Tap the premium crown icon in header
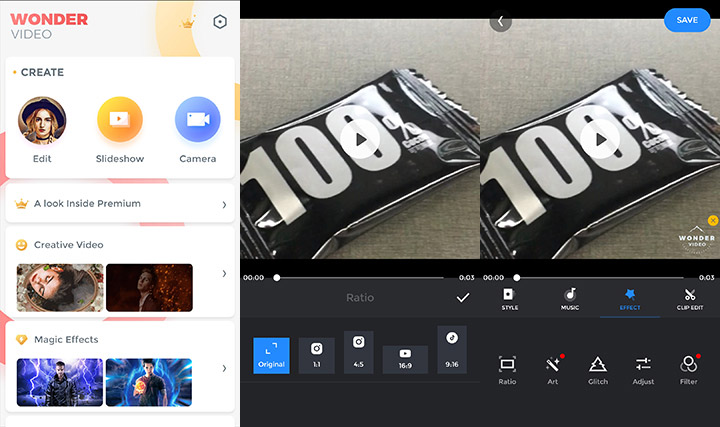Screen dimensions: 720x427 (x=187, y=22)
